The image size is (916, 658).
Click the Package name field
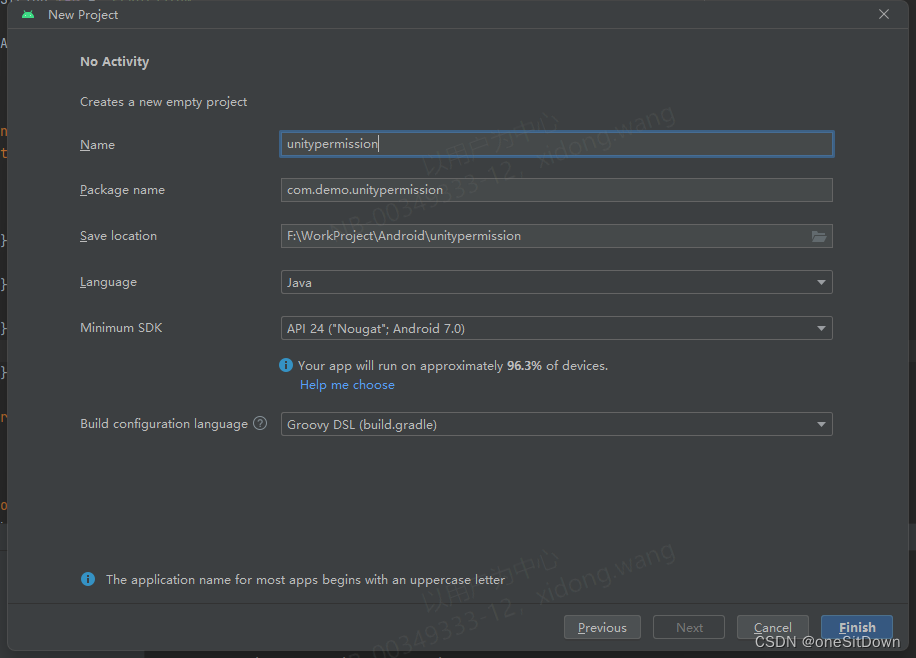coord(556,189)
